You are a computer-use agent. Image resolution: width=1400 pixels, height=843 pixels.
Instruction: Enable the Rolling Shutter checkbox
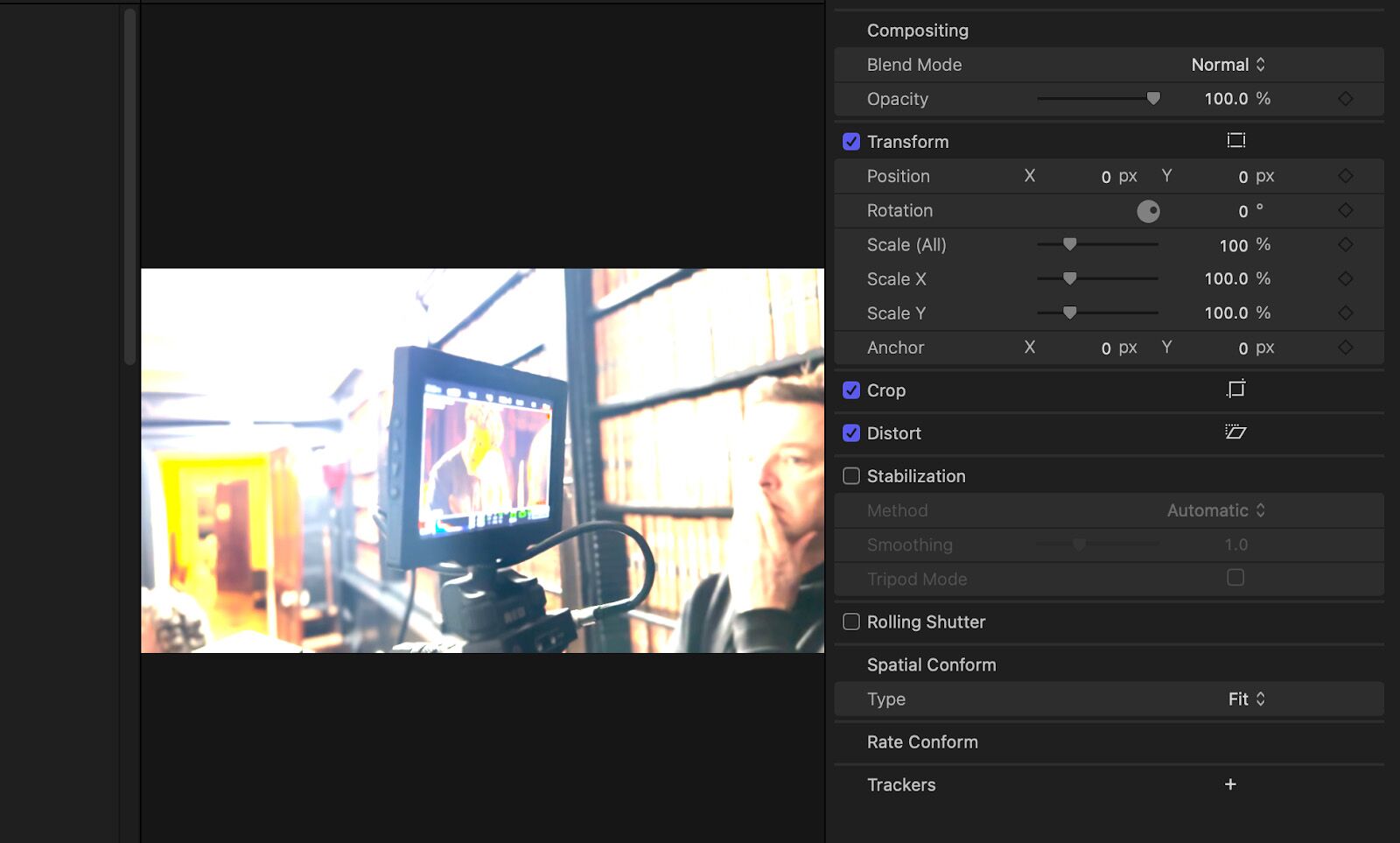coord(850,622)
